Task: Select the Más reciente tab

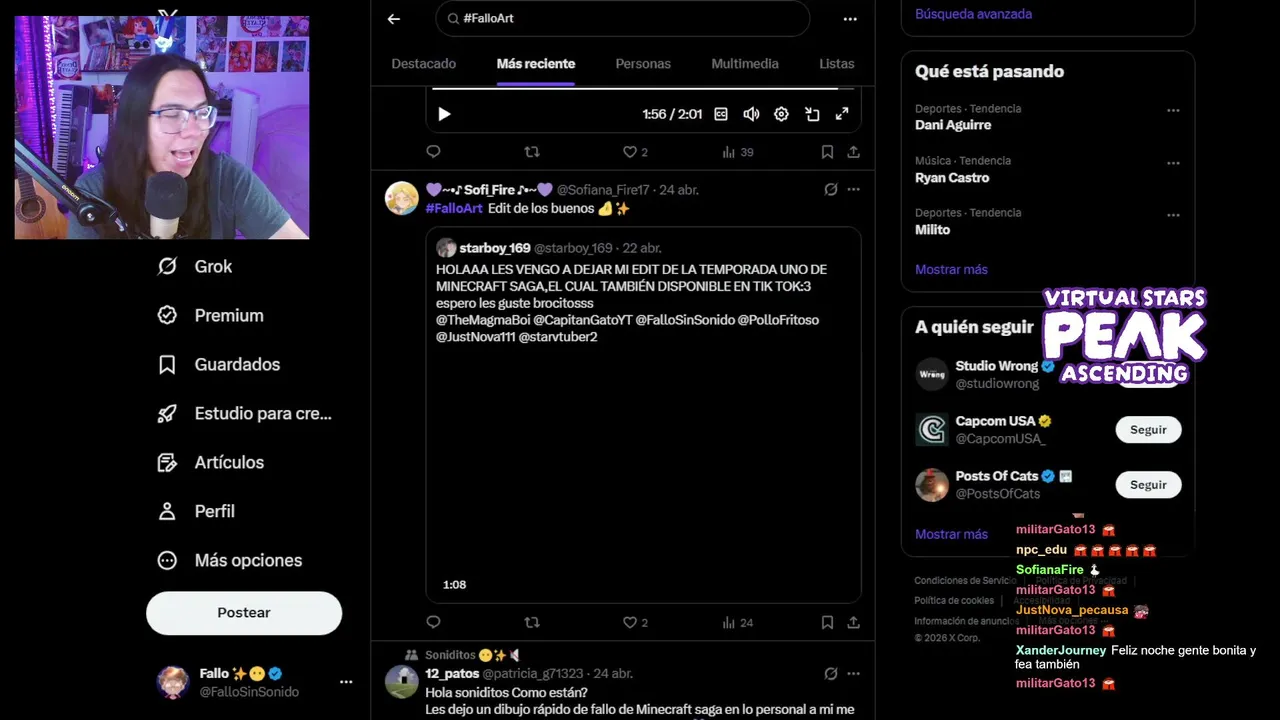Action: tap(536, 63)
